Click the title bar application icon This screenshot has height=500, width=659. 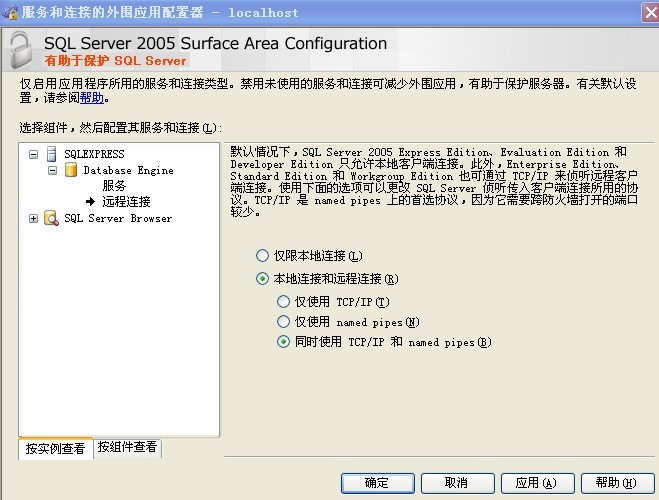[10, 12]
